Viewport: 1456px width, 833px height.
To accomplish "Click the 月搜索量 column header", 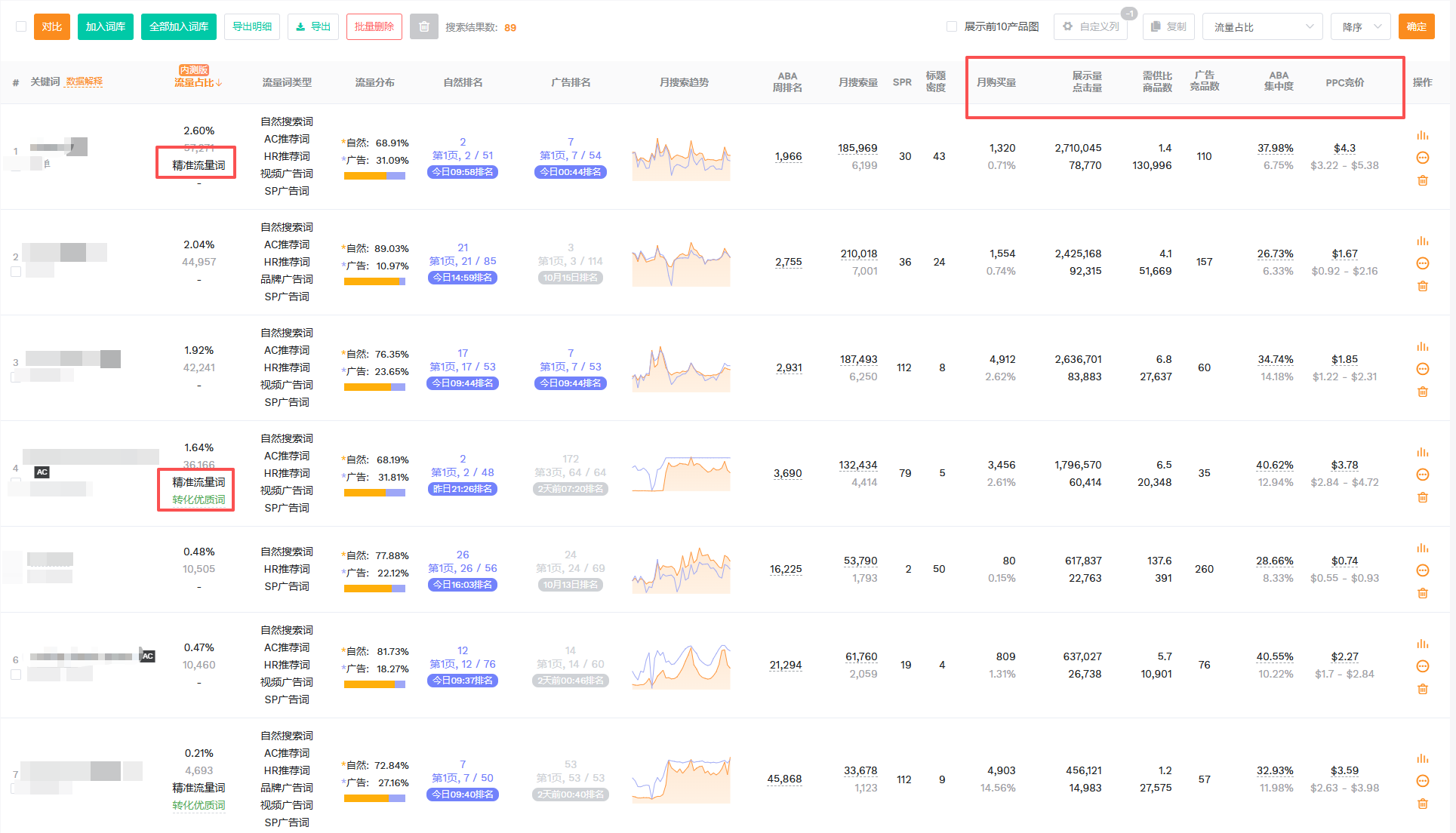I will point(857,82).
